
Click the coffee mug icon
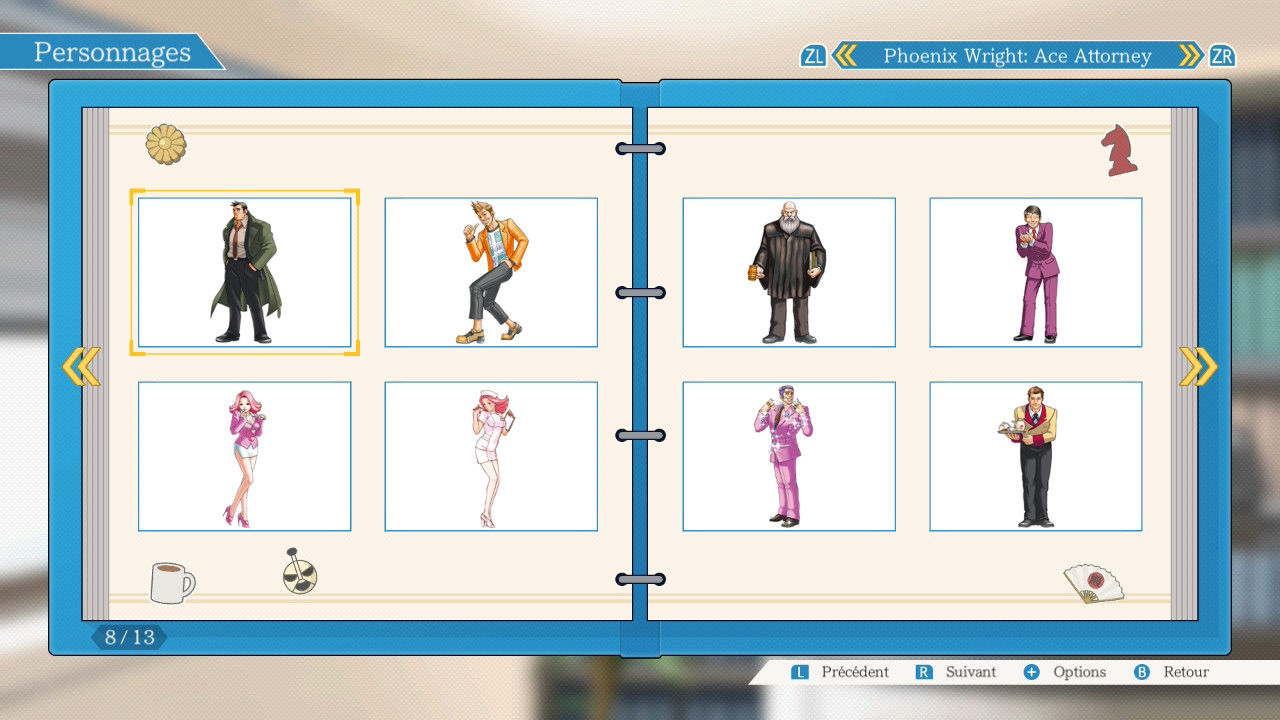click(171, 582)
